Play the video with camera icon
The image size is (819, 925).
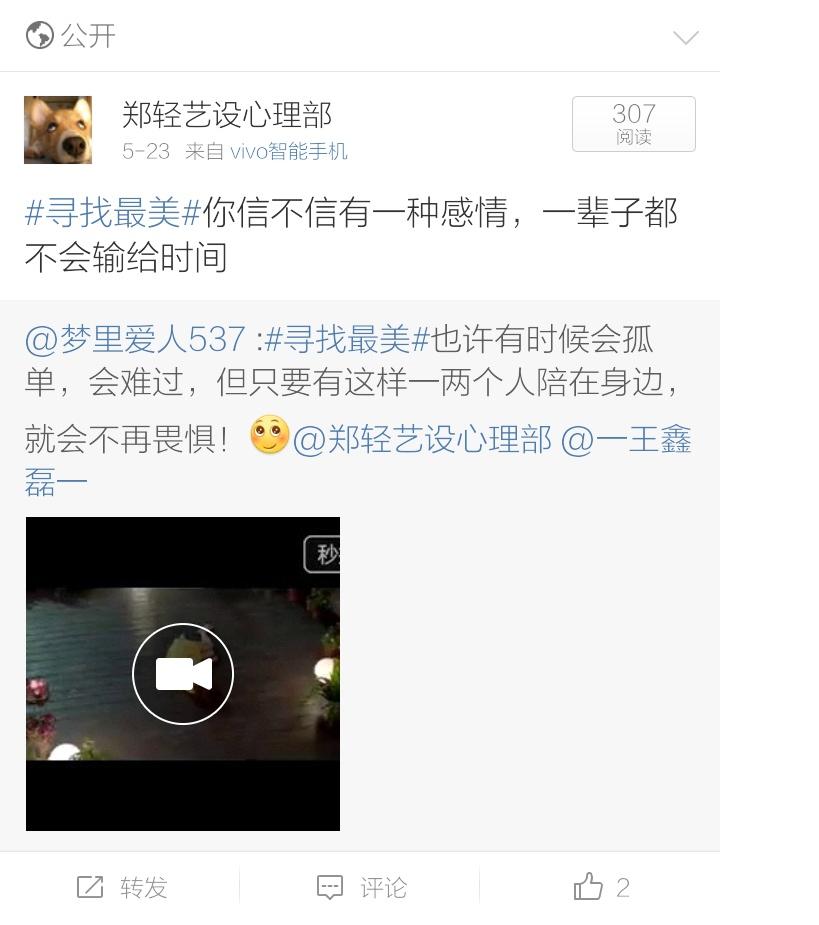pos(183,674)
